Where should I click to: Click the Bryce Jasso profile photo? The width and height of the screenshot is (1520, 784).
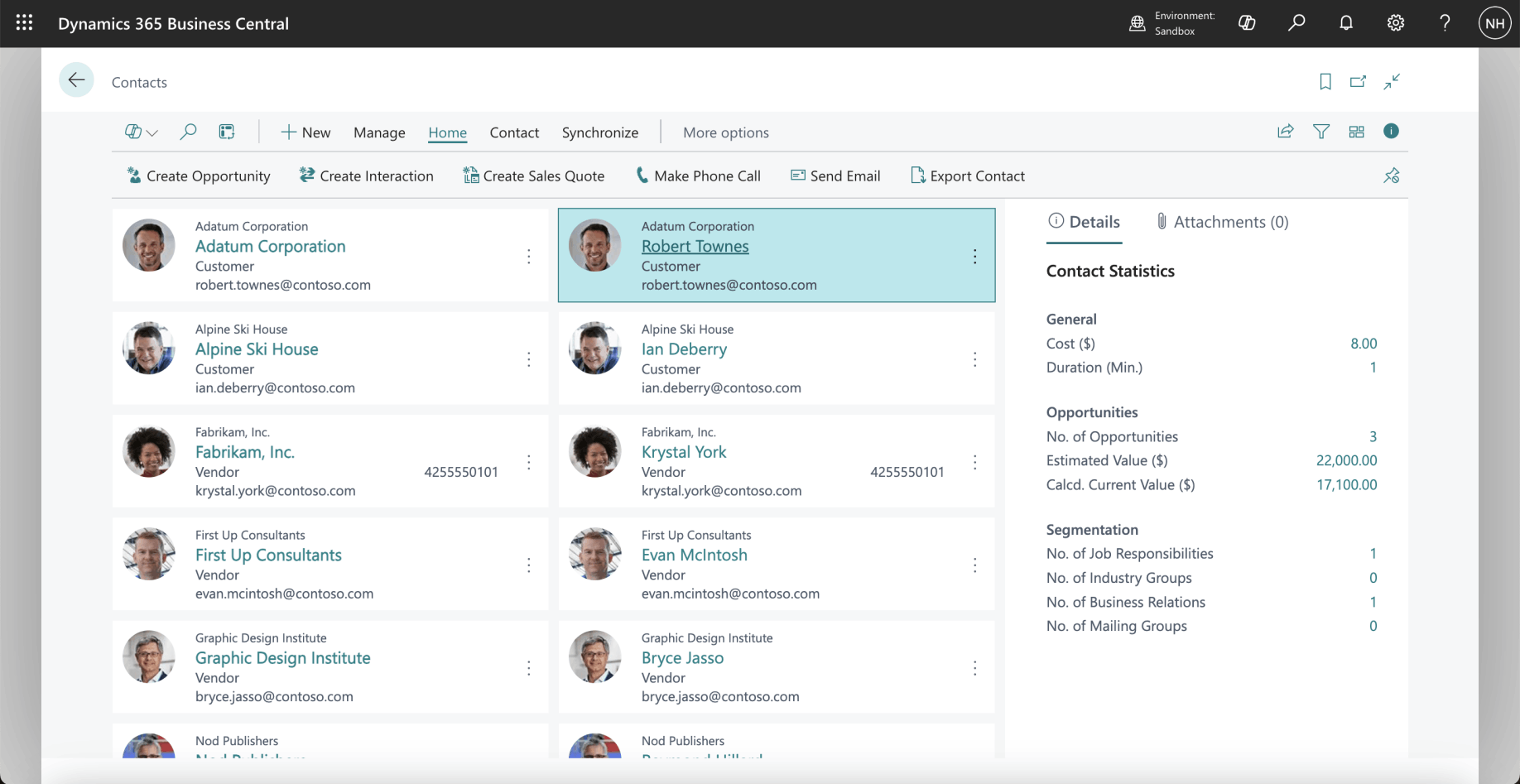pos(594,657)
